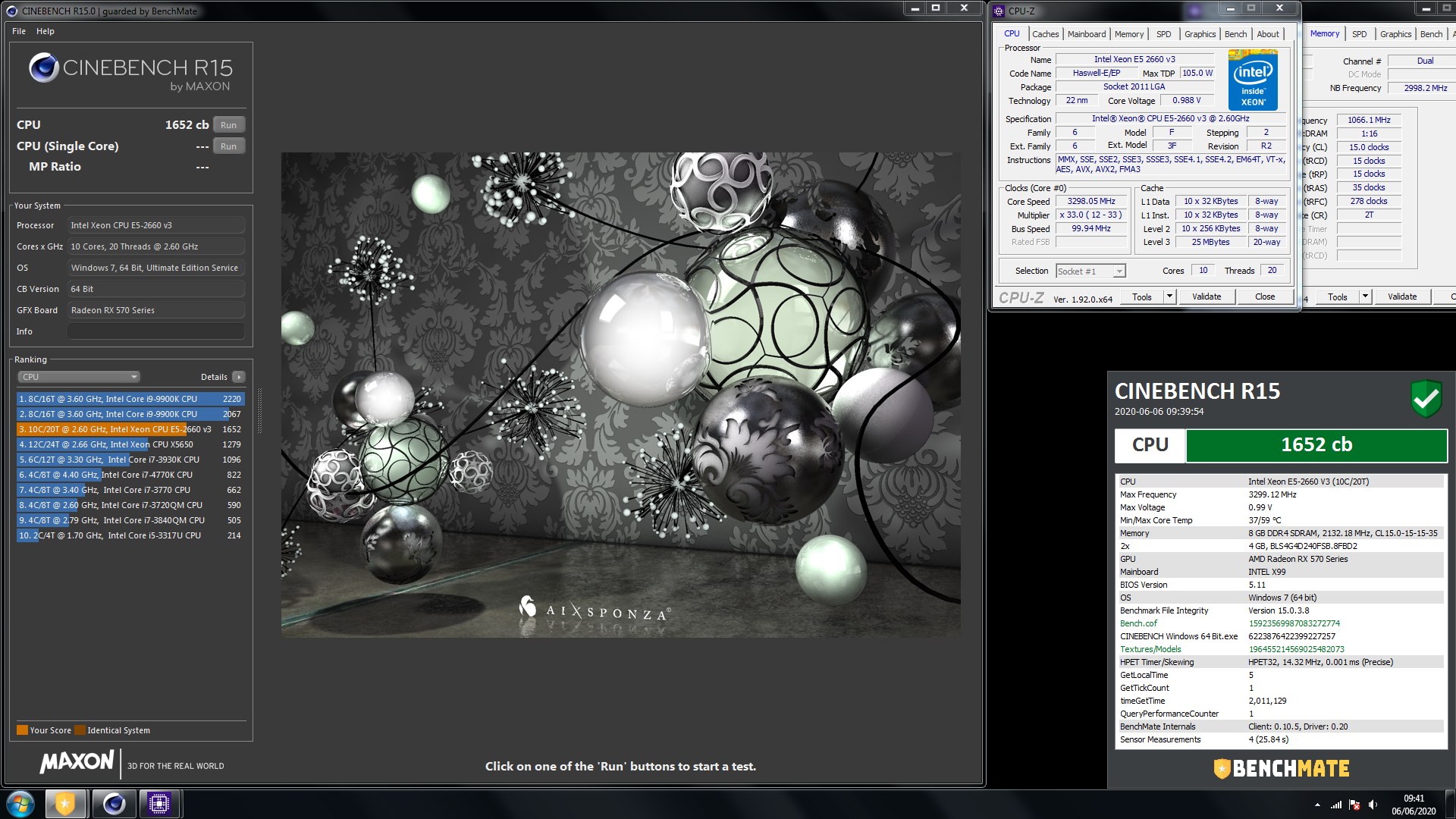Screen dimensions: 1456x819
Task: Click the ranking list scrollbar grip
Action: (260, 410)
